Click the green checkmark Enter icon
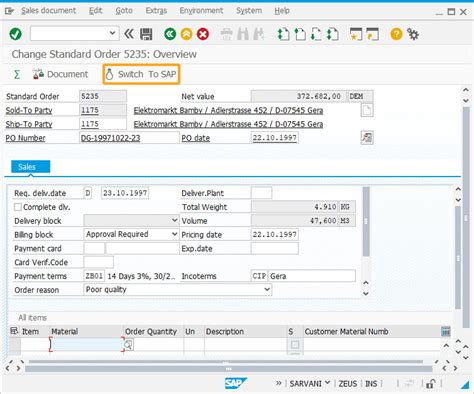 [x=15, y=34]
